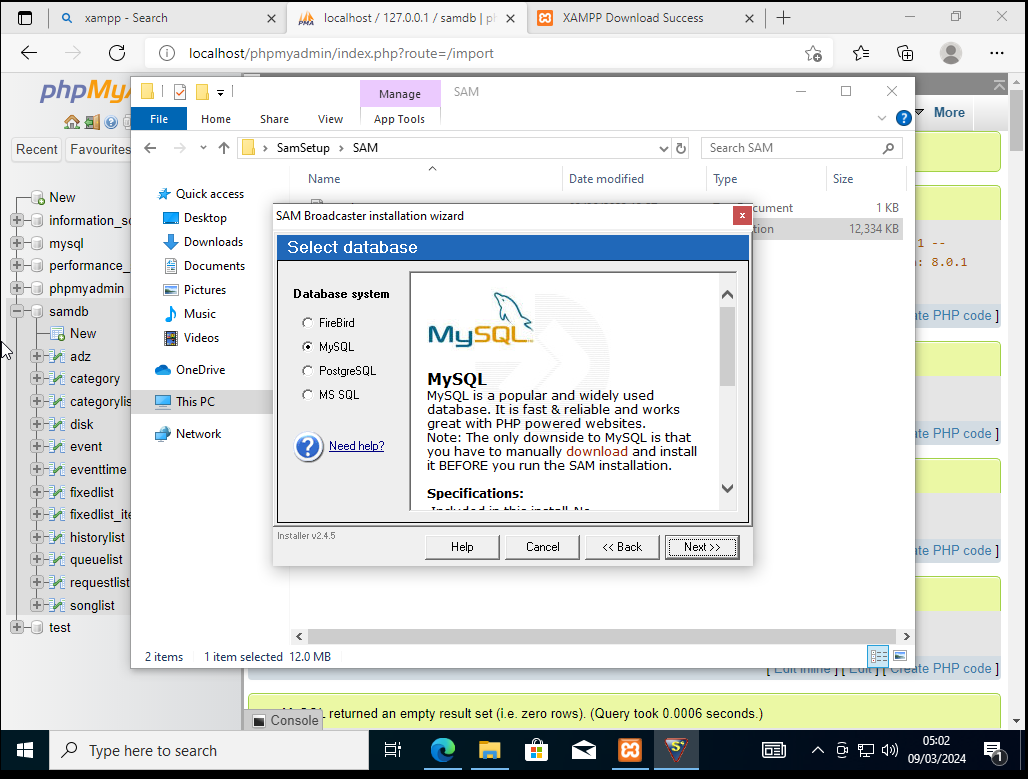Open the download link in MySQL description
The width and height of the screenshot is (1028, 779).
coord(597,451)
